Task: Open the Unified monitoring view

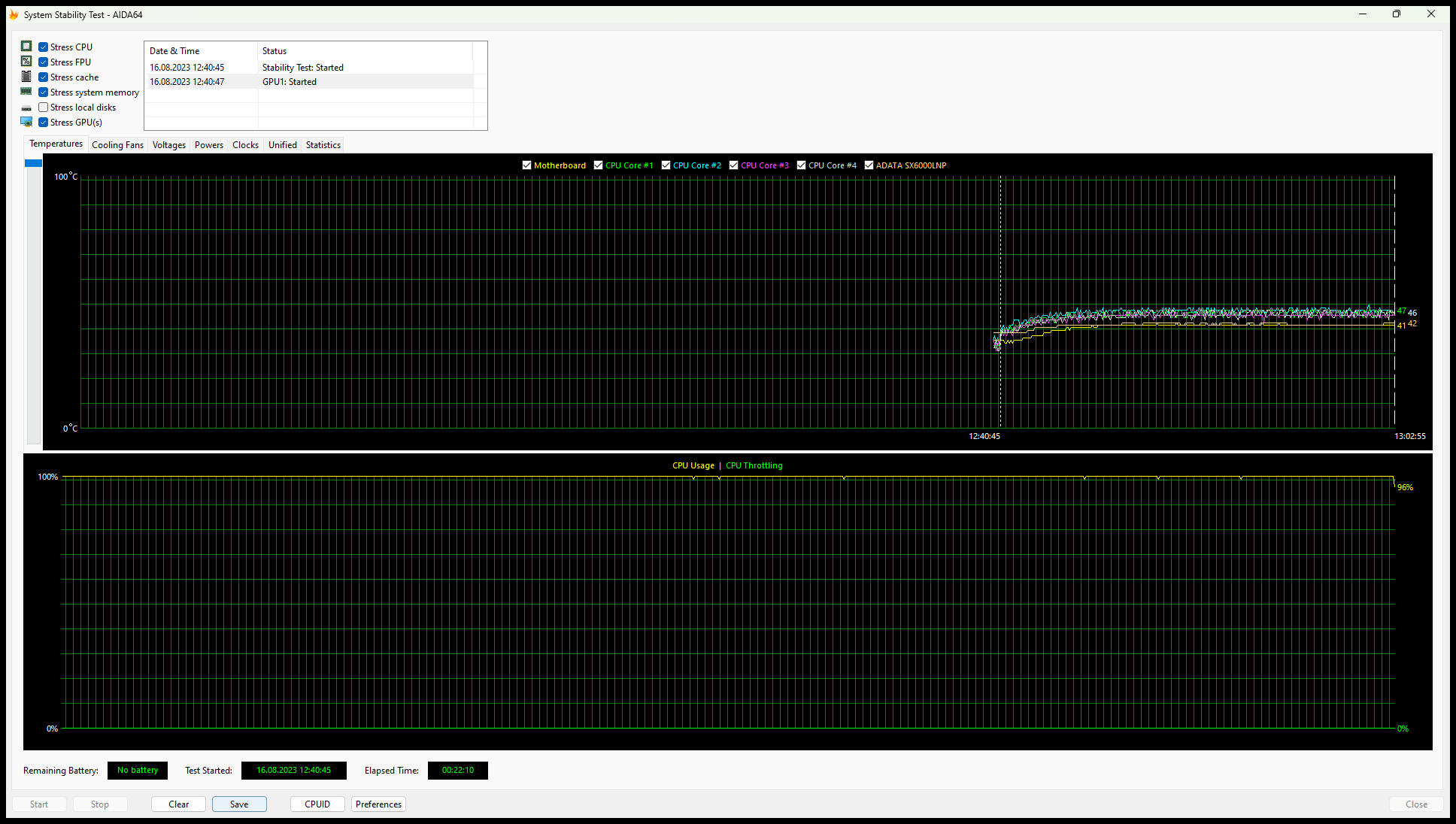Action: [281, 145]
